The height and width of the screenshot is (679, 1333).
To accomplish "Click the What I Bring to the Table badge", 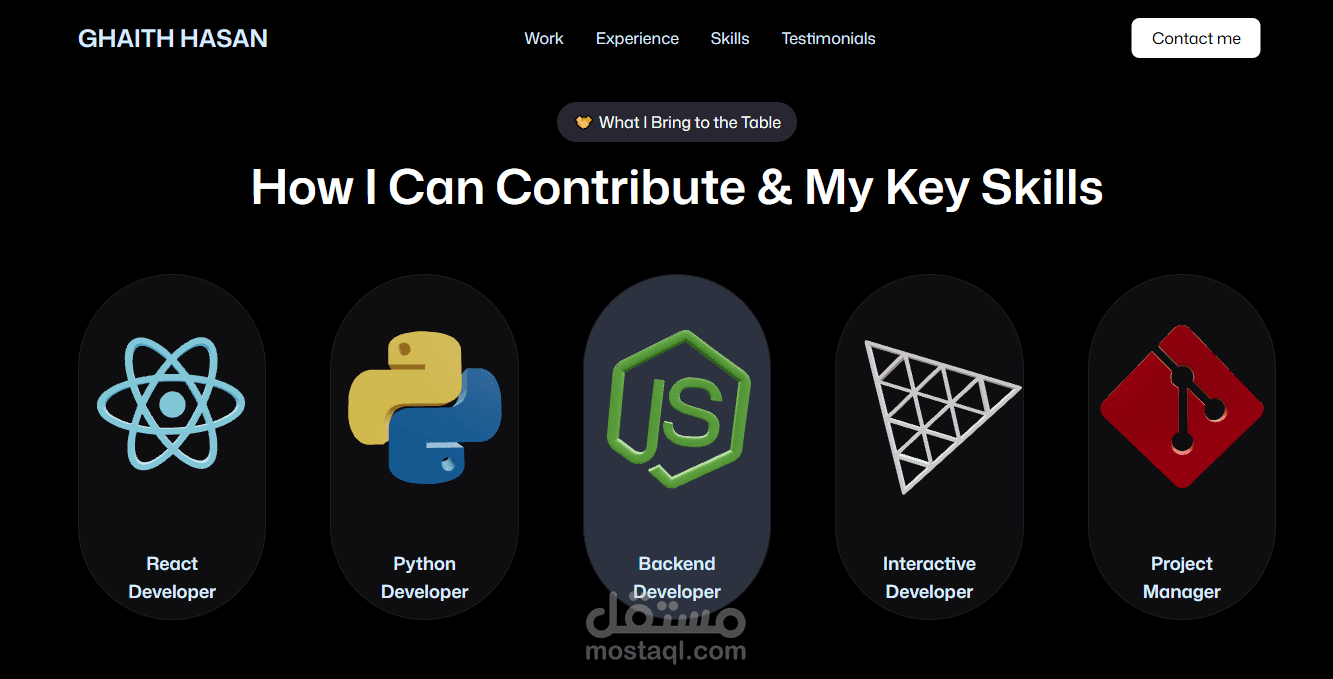I will coord(677,122).
